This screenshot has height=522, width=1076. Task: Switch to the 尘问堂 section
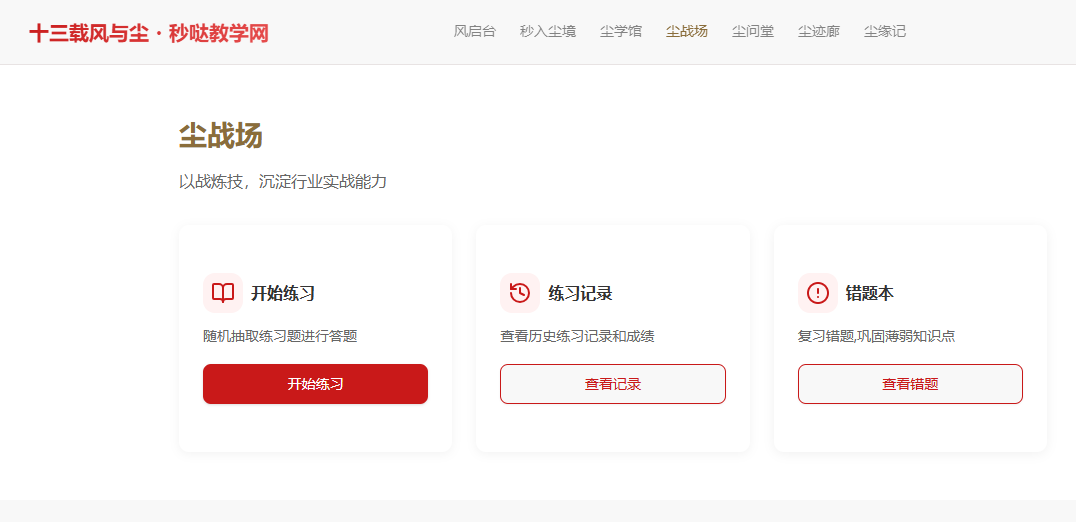[x=753, y=31]
